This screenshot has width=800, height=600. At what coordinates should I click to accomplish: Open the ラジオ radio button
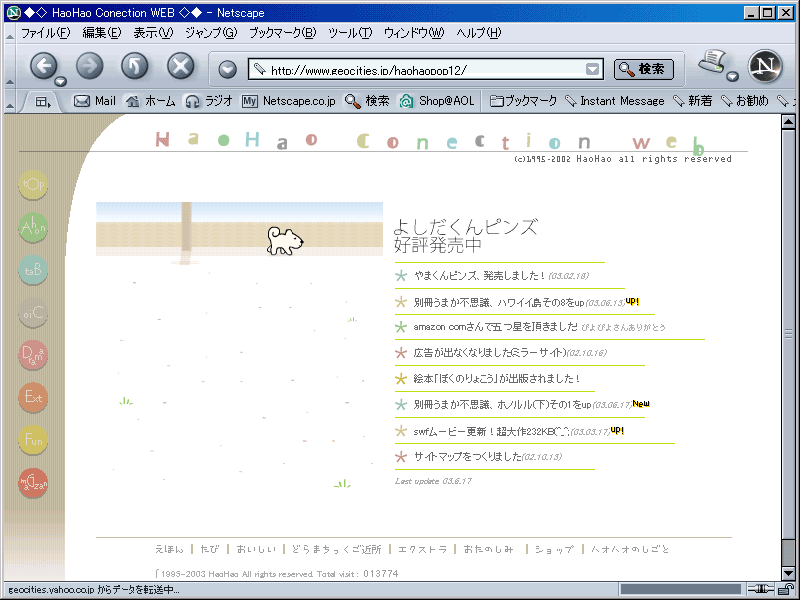pyautogui.click(x=209, y=101)
